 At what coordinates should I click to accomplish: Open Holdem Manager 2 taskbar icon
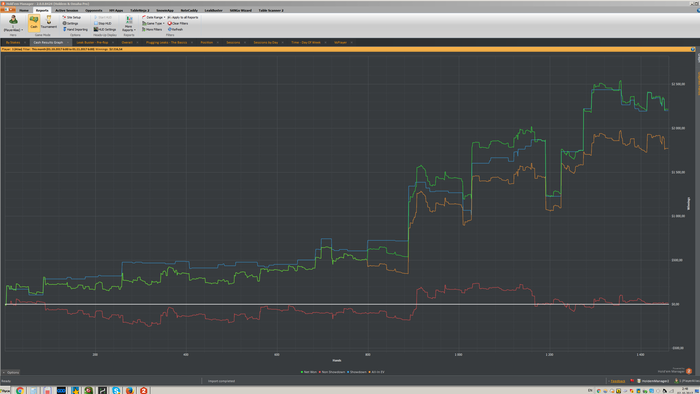pos(144,390)
